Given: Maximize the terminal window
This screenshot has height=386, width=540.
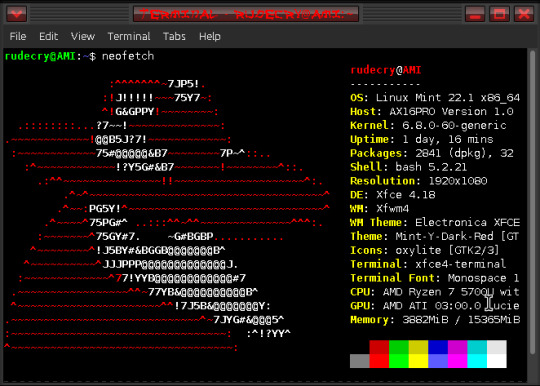Looking at the screenshot, I should pyautogui.click(x=500, y=14).
